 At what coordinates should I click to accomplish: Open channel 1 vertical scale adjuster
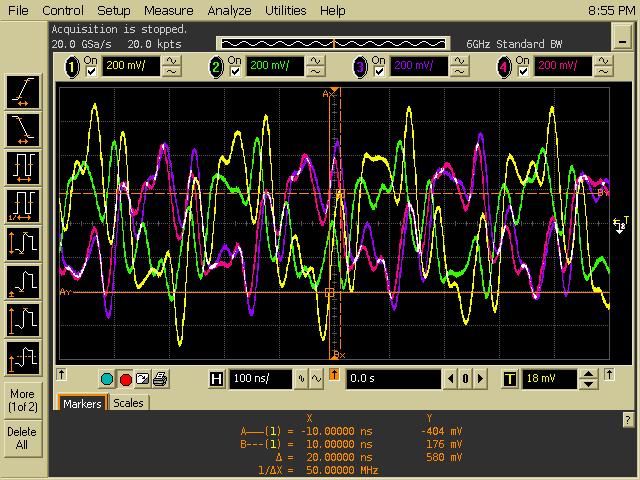172,67
